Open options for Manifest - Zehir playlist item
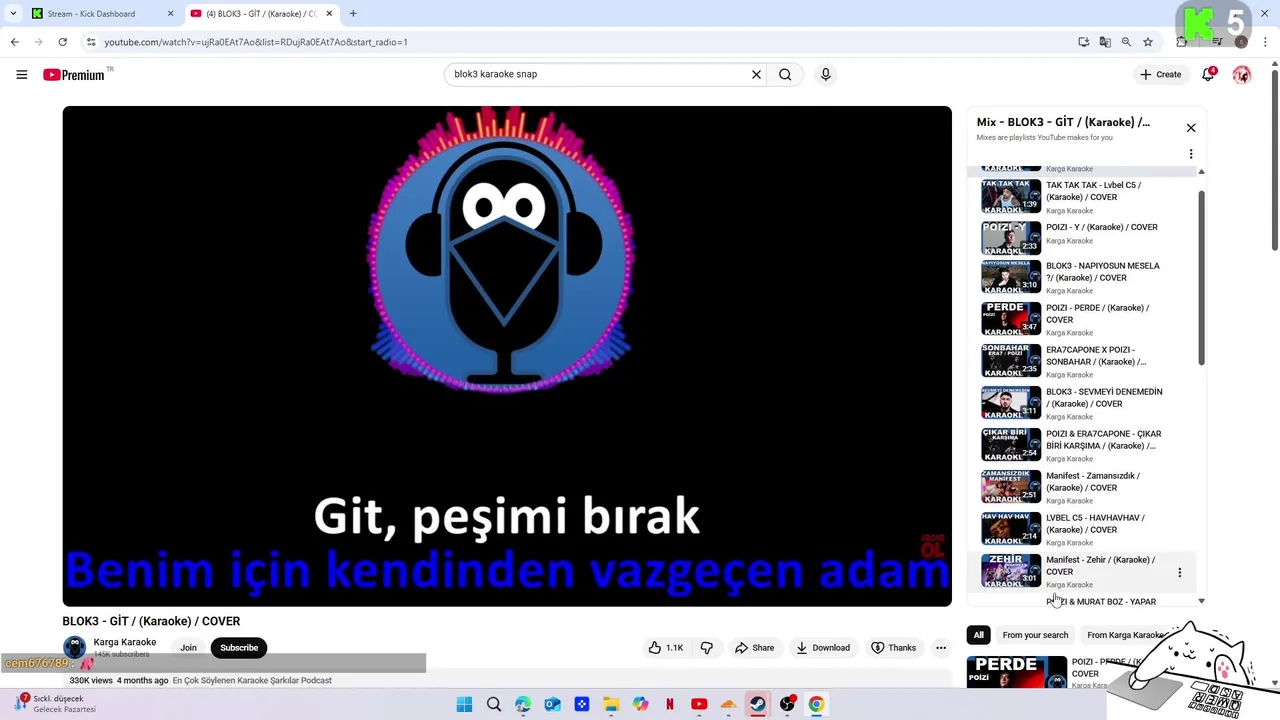 pos(1179,572)
